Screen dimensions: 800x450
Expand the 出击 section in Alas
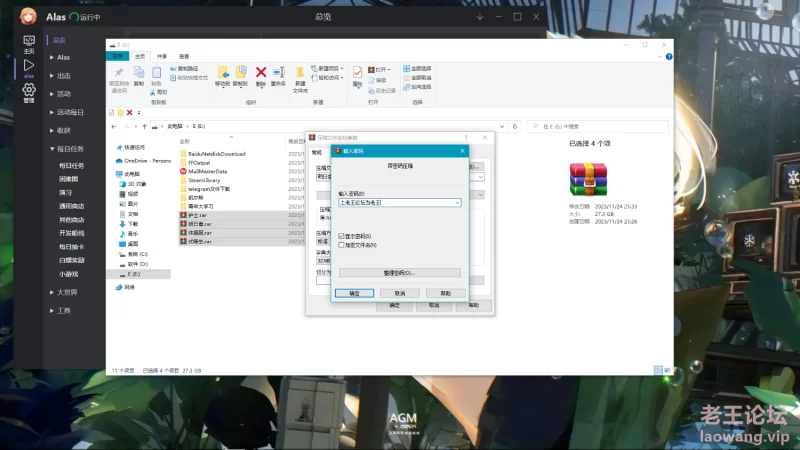60,76
